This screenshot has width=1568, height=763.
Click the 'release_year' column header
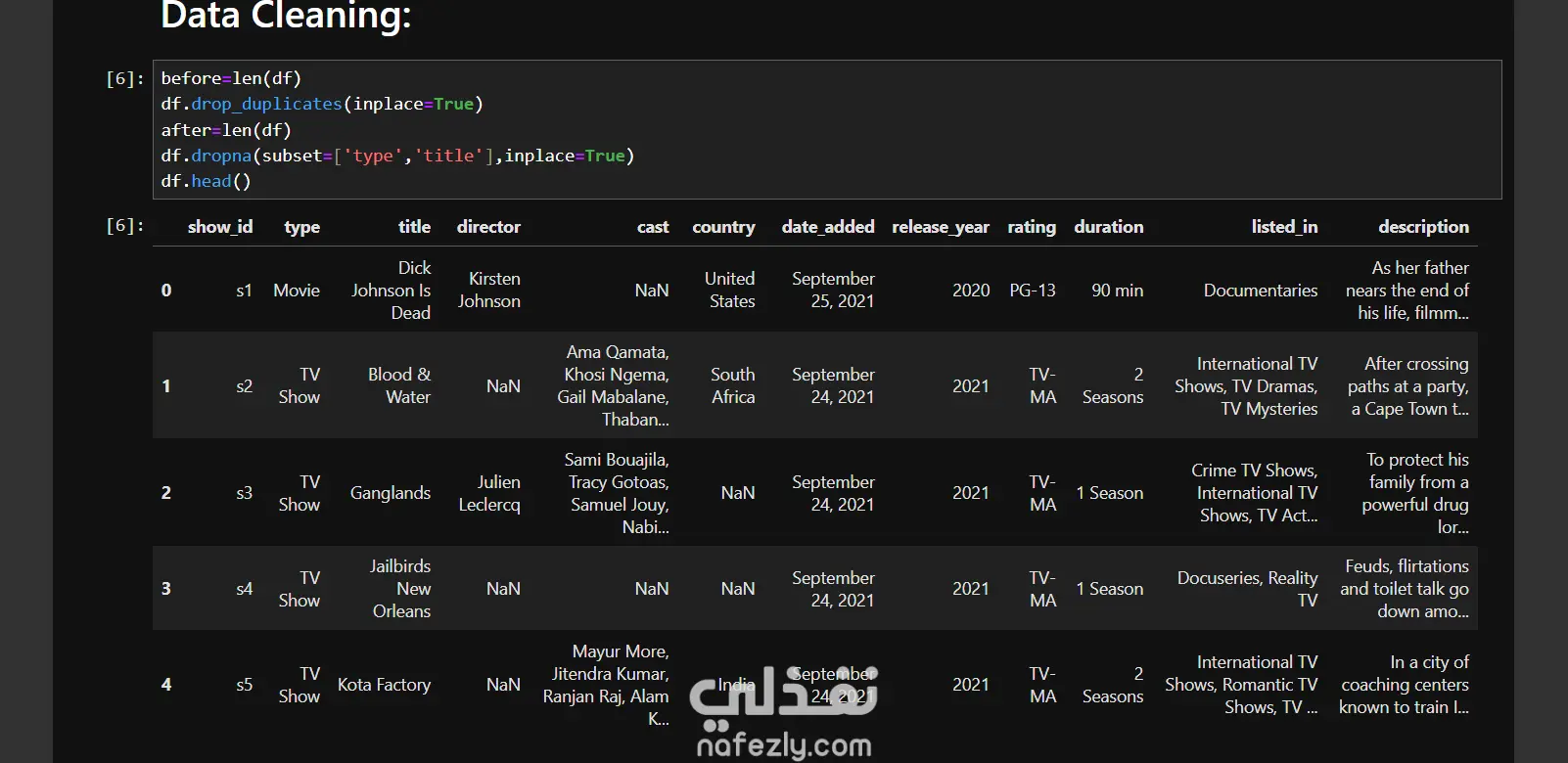point(941,227)
